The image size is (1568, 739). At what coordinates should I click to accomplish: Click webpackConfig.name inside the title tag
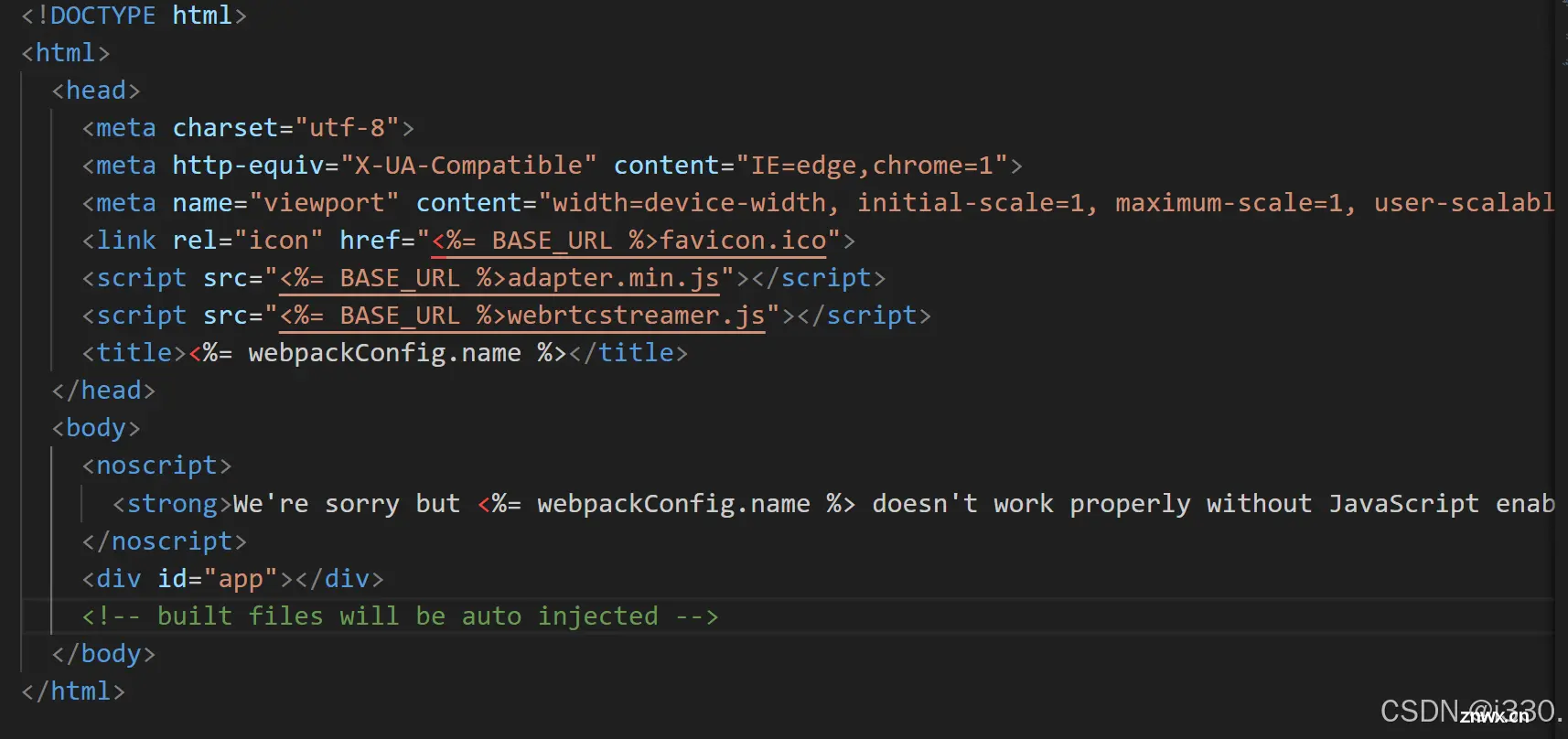coord(384,353)
